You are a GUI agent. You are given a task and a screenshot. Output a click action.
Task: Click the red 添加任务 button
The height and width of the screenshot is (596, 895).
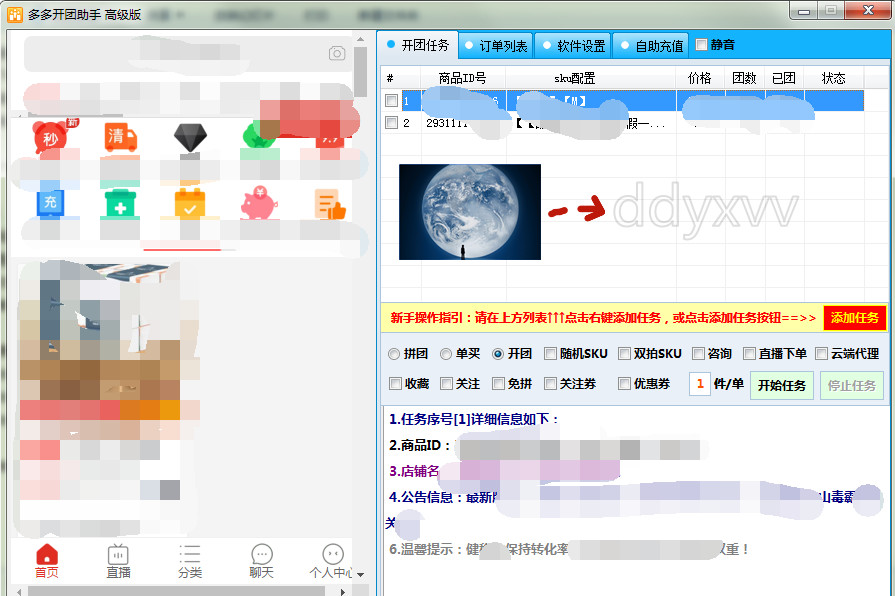coord(854,318)
